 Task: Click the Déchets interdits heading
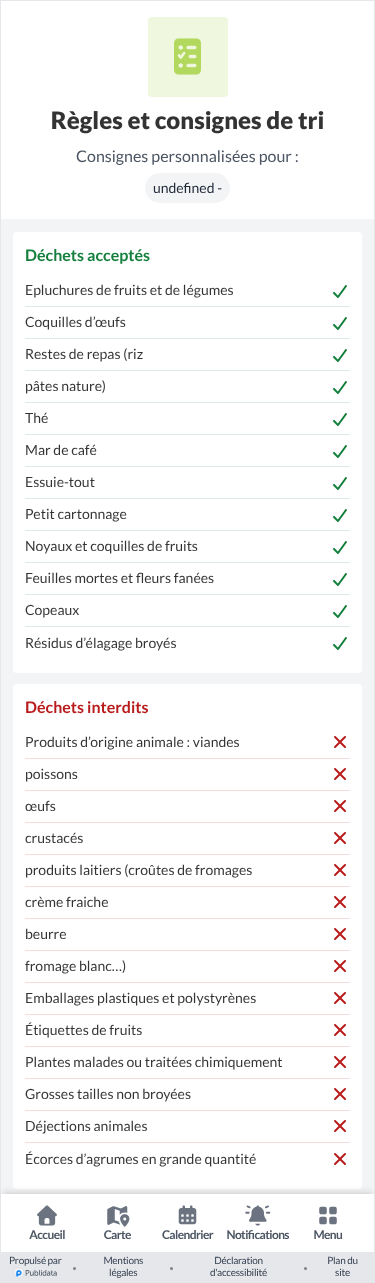coord(87,707)
